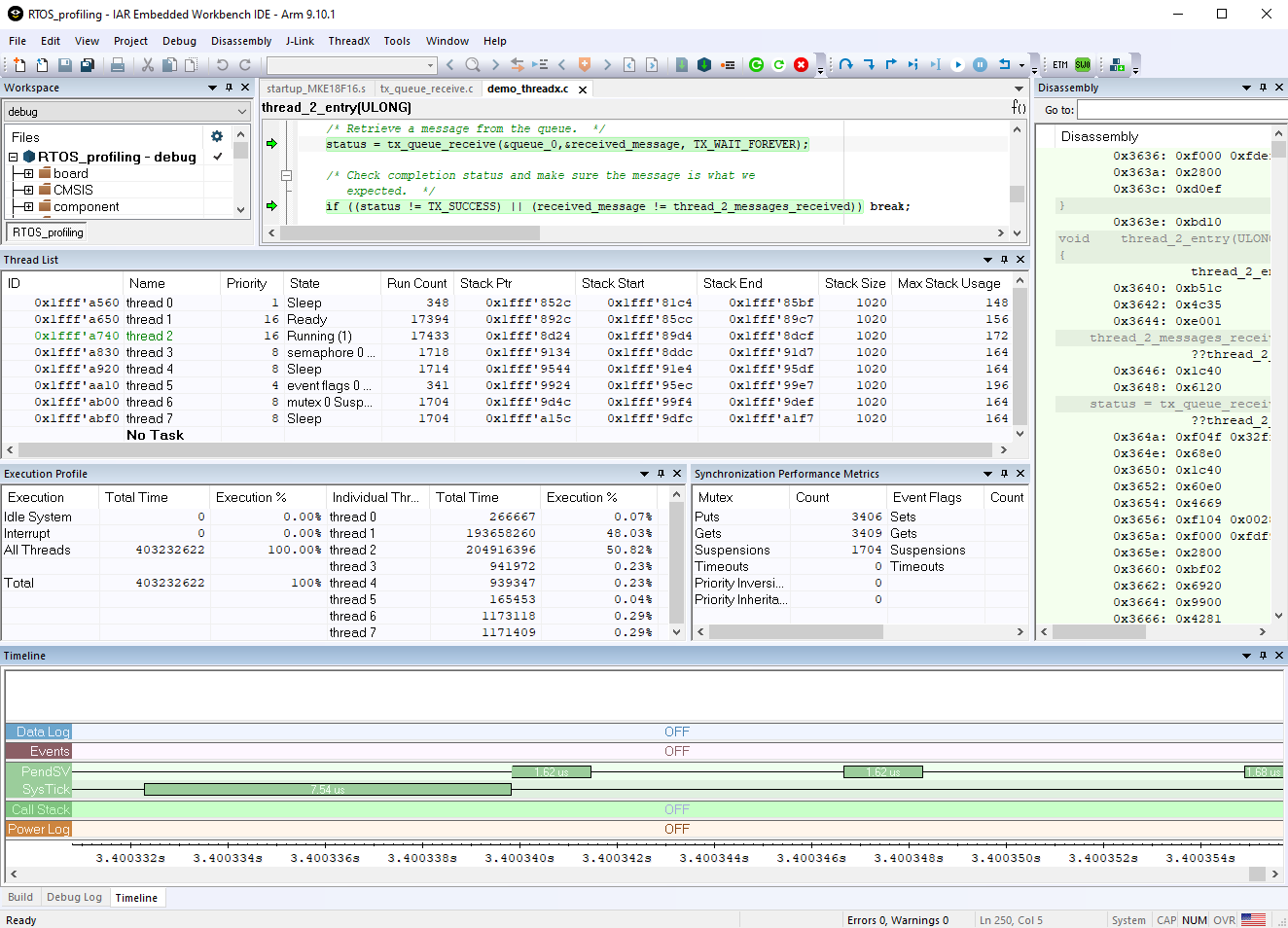The width and height of the screenshot is (1288, 928).
Task: Click the workspace settings gear icon
Action: tap(217, 137)
